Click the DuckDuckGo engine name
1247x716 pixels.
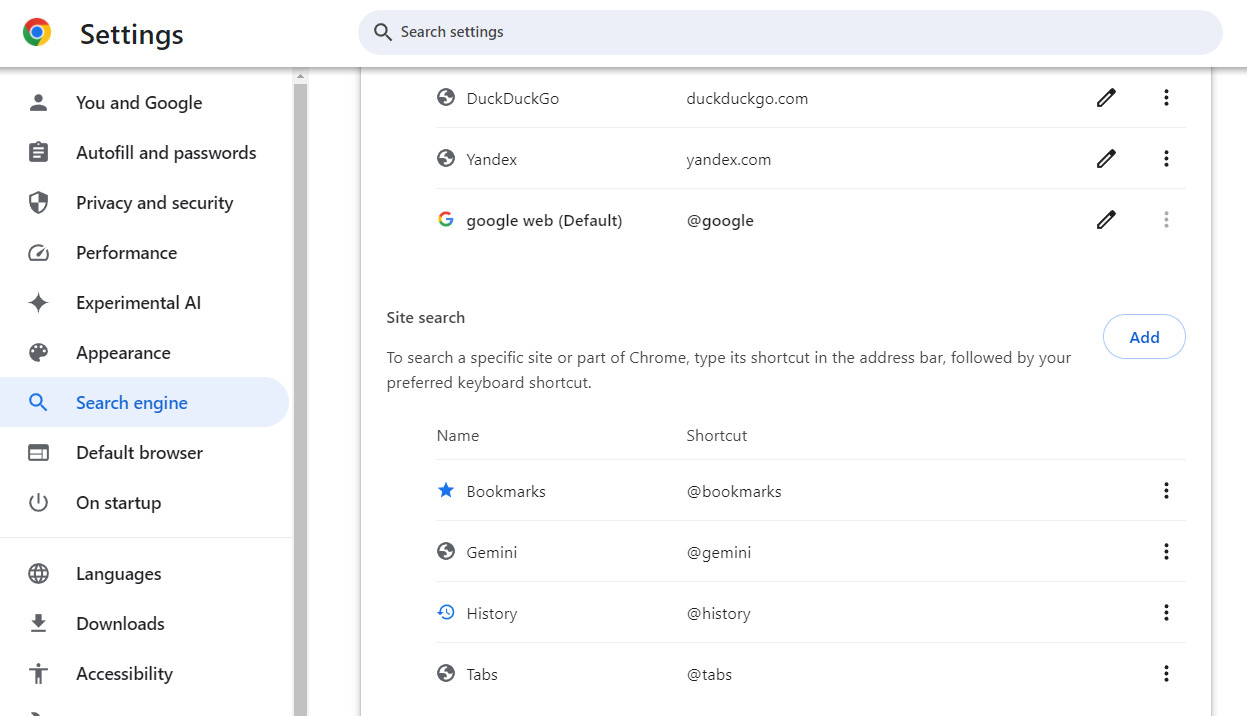(x=513, y=98)
